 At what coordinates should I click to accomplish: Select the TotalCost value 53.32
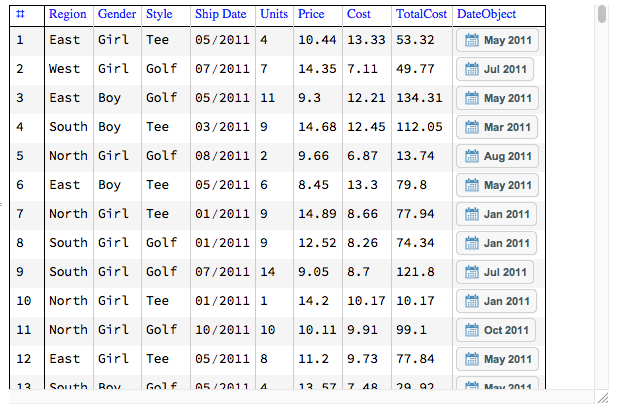pyautogui.click(x=415, y=40)
